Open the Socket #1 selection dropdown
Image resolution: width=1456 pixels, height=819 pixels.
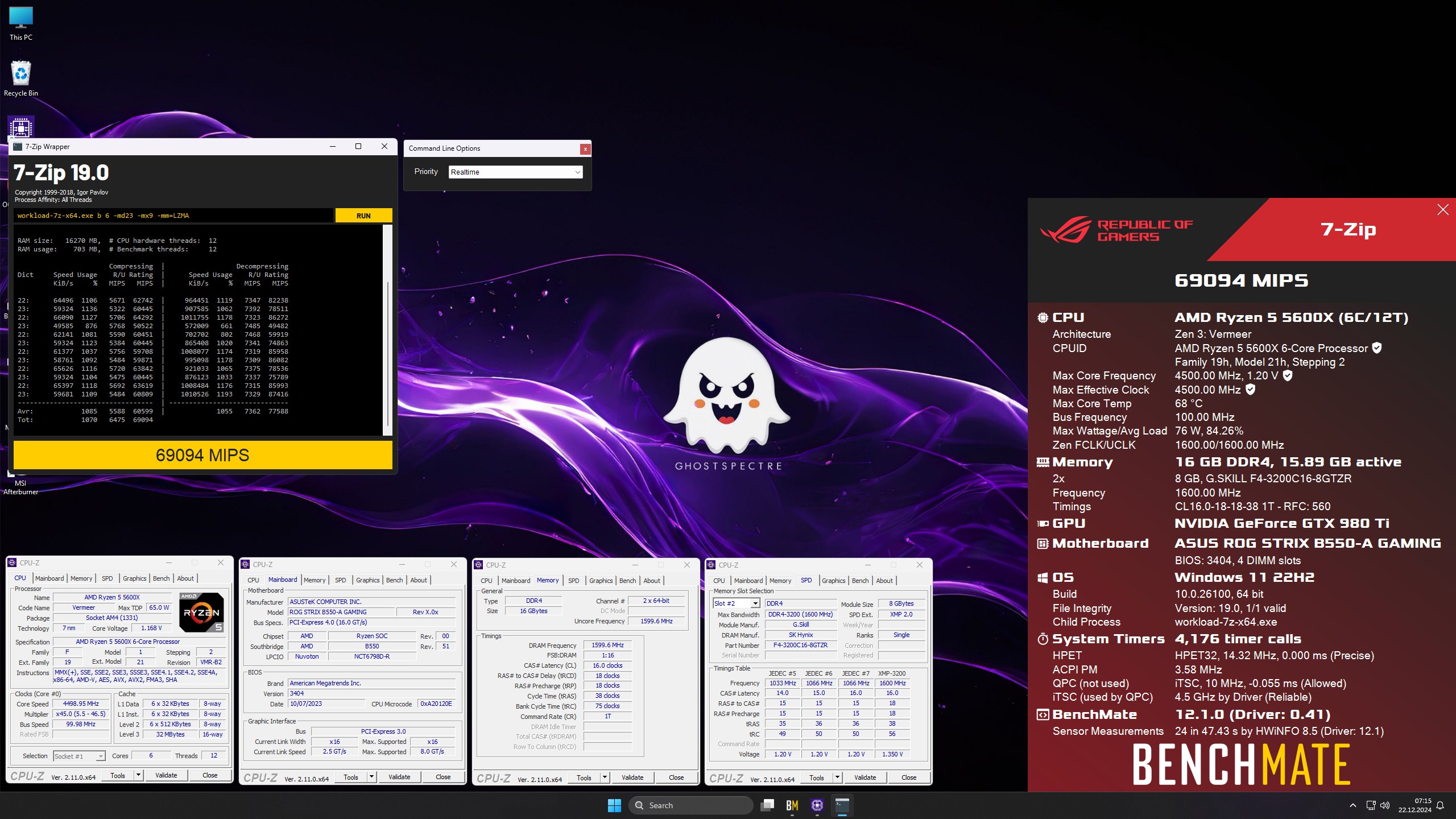[x=79, y=756]
